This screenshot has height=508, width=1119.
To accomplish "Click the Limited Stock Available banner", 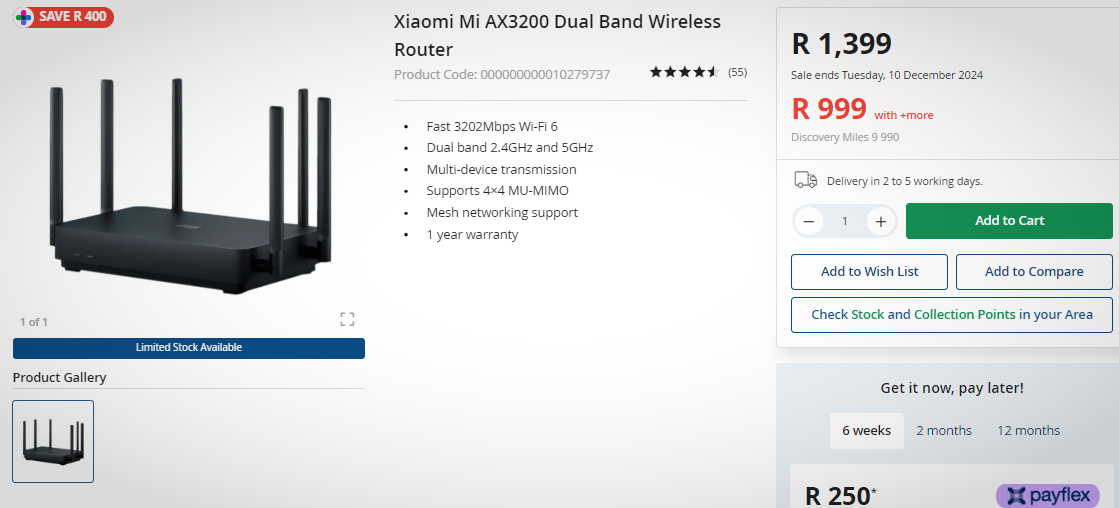I will pos(189,348).
